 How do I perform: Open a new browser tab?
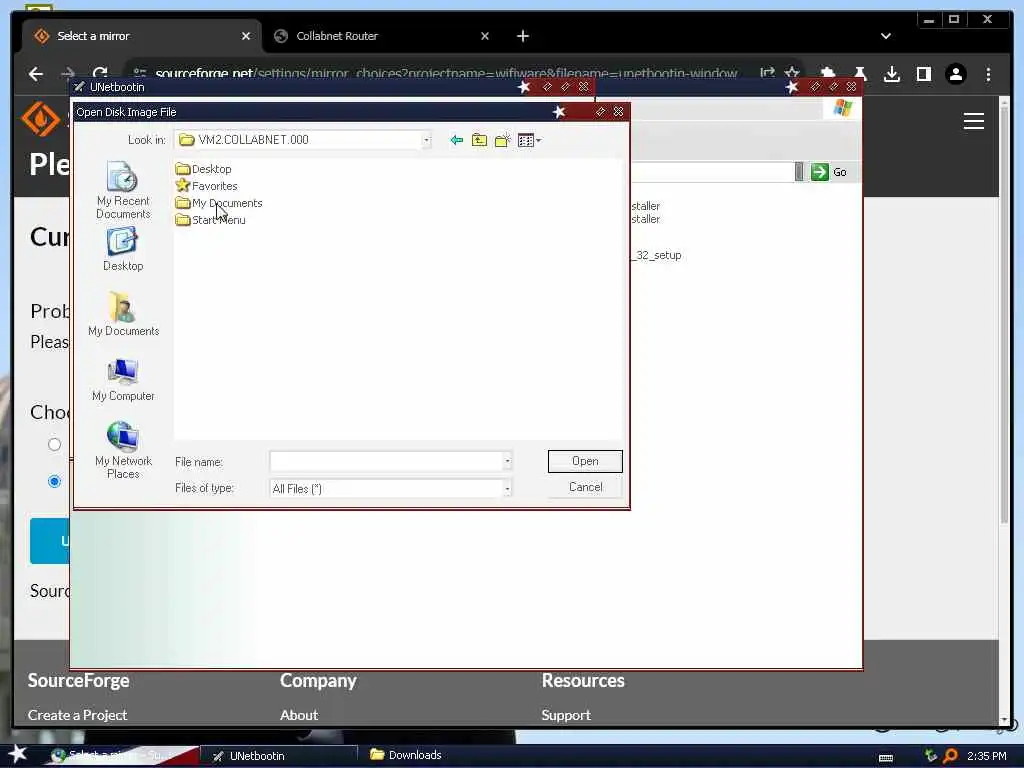pos(523,36)
